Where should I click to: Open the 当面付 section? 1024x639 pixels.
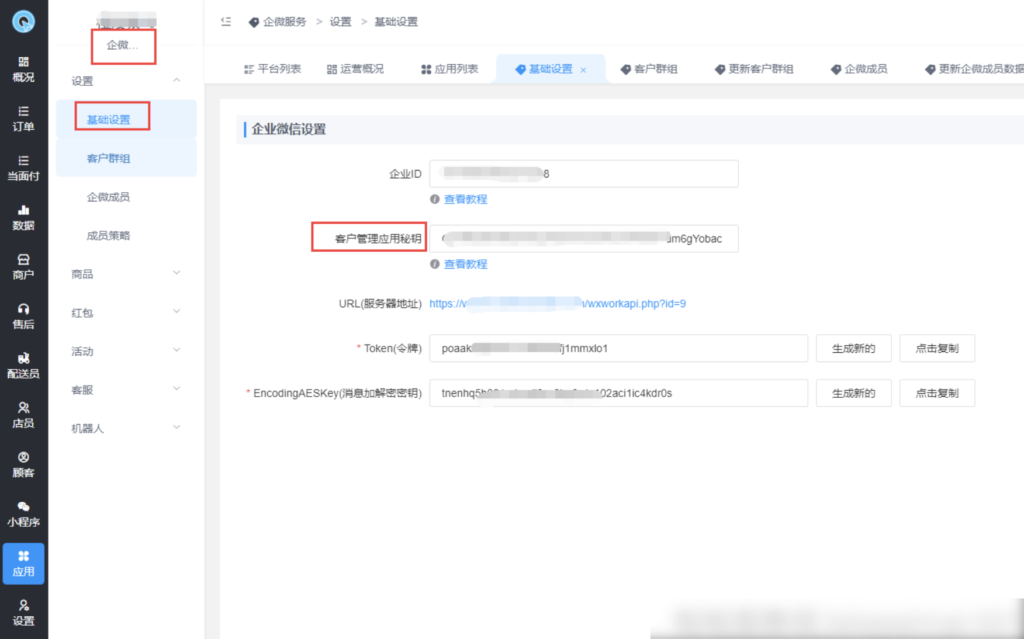[x=22, y=170]
